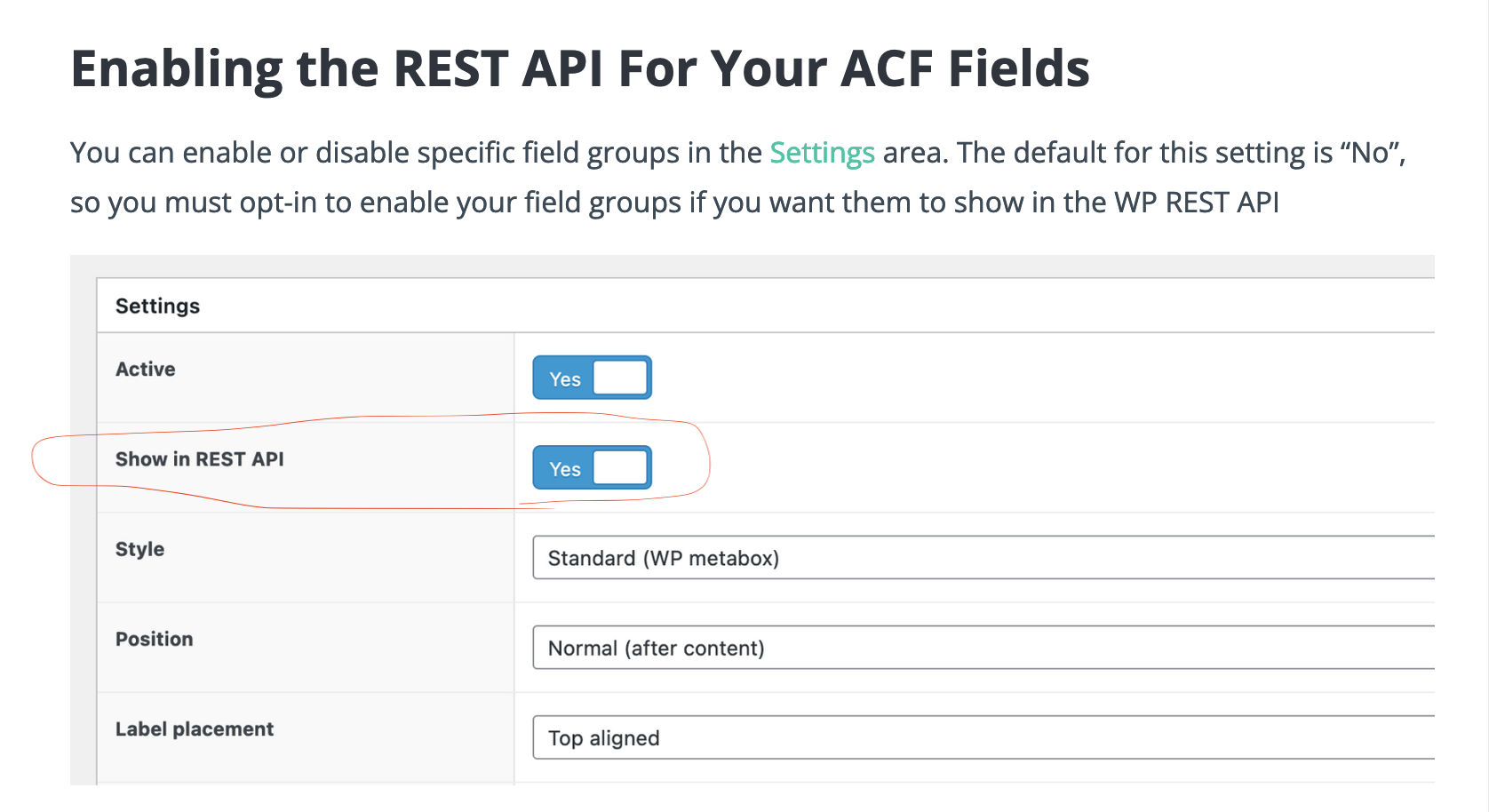Select the Show in REST API label
The height and width of the screenshot is (812, 1489).
pyautogui.click(x=200, y=459)
